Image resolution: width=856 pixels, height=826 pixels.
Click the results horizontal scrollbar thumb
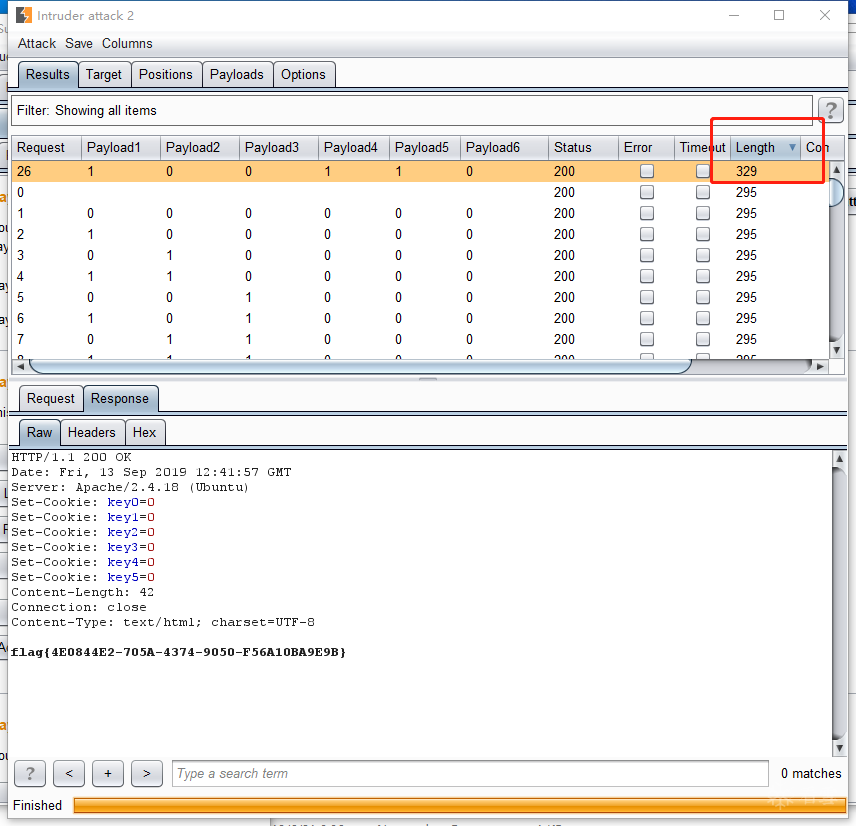coord(360,366)
